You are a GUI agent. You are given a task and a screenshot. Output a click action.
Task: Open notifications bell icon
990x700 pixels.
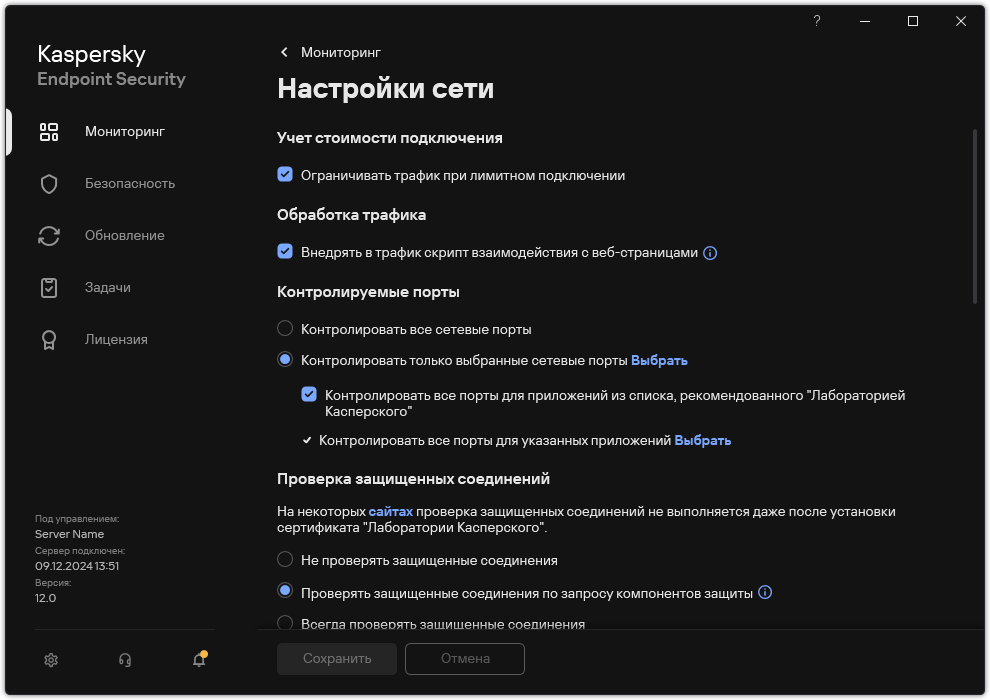click(200, 659)
